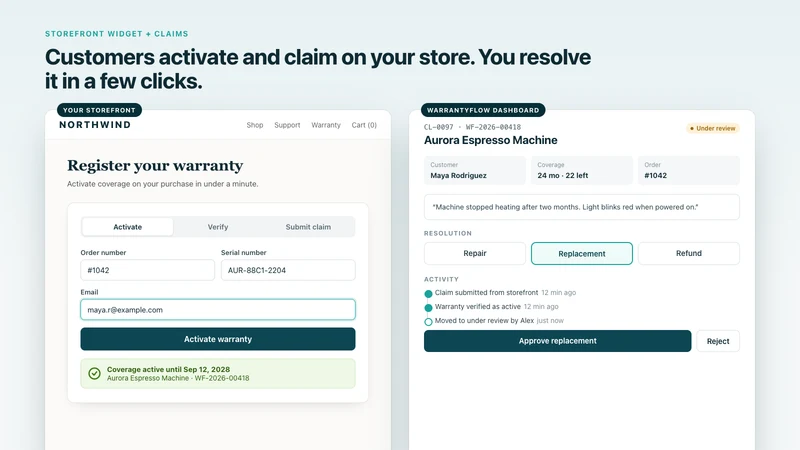This screenshot has width=800, height=450.
Task: Click the NORTHWIND store logo
Action: click(95, 124)
